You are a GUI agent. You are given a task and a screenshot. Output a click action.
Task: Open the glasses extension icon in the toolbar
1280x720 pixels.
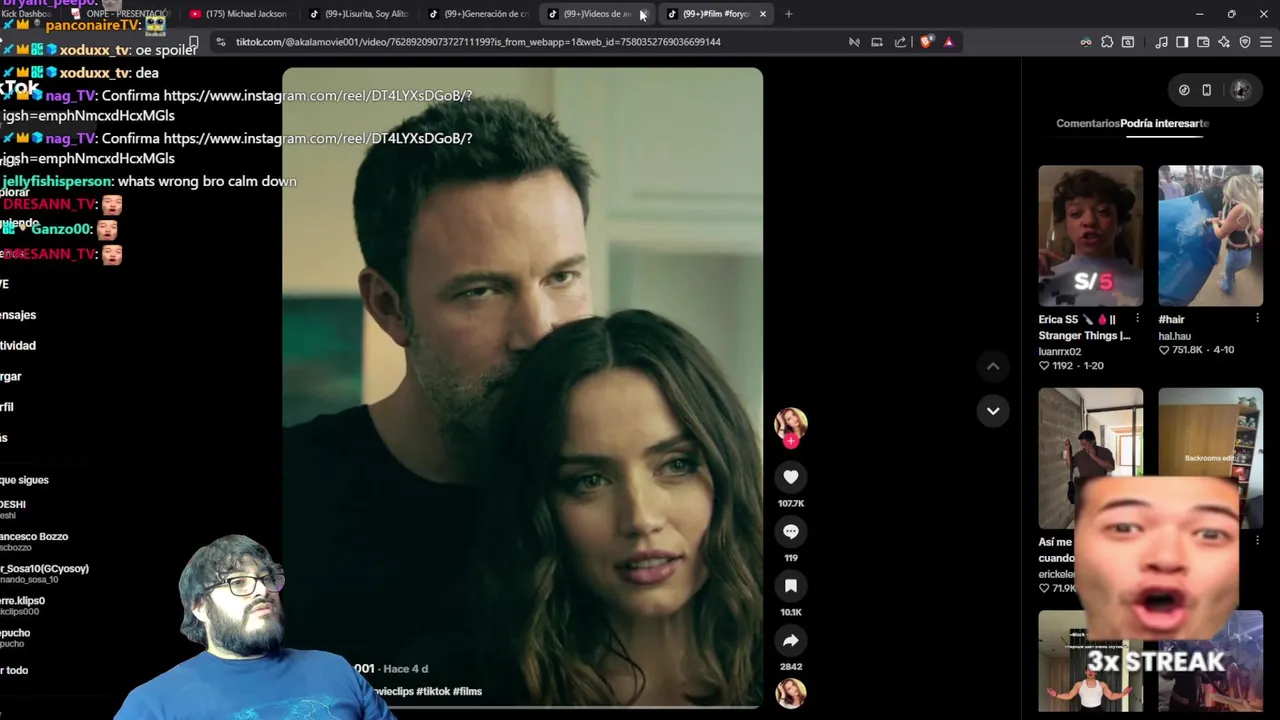tap(1086, 42)
